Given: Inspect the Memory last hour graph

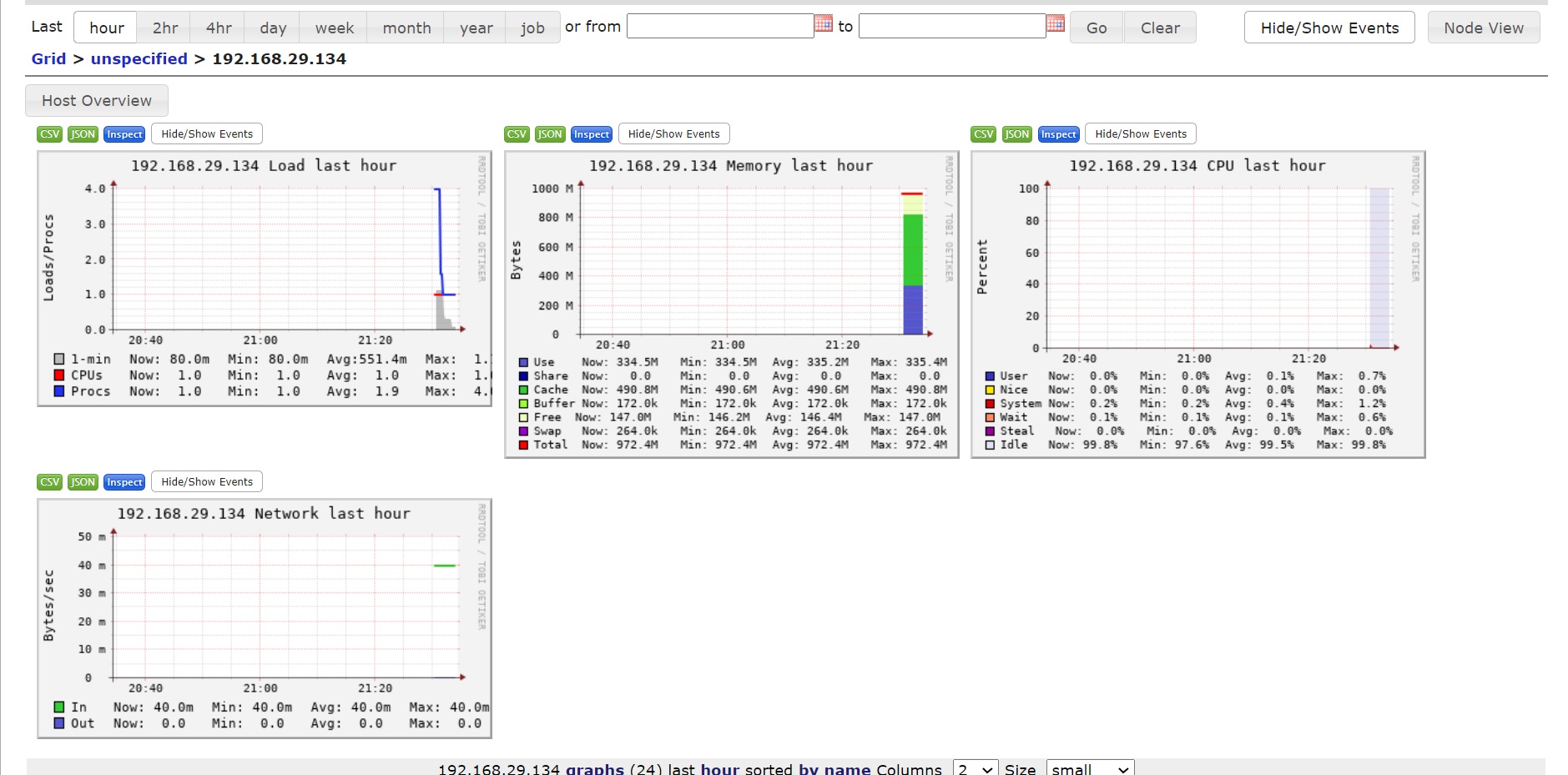Looking at the screenshot, I should pyautogui.click(x=592, y=134).
